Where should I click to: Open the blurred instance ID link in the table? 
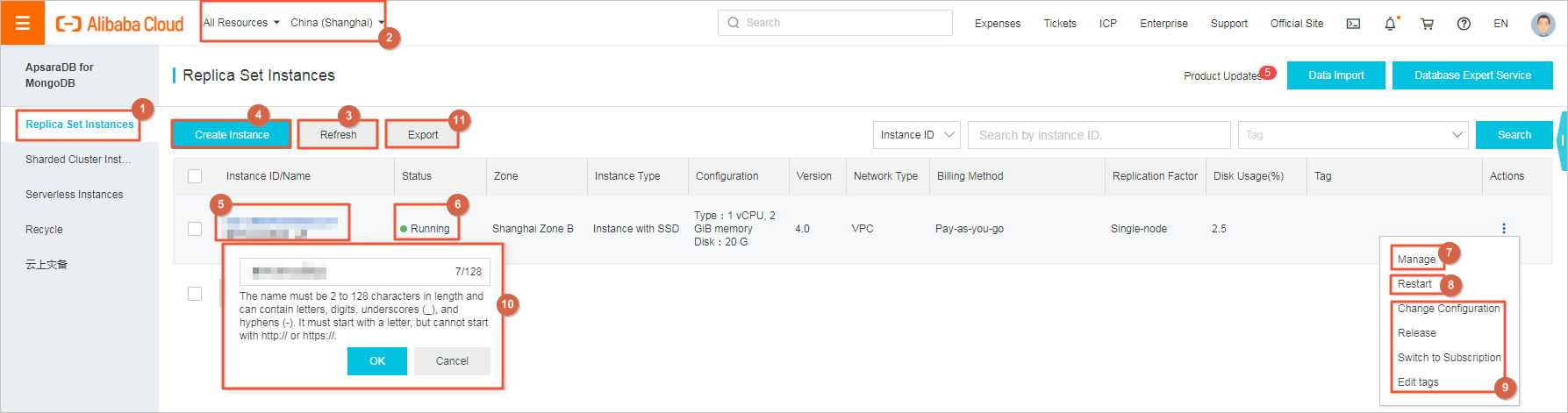[x=281, y=221]
